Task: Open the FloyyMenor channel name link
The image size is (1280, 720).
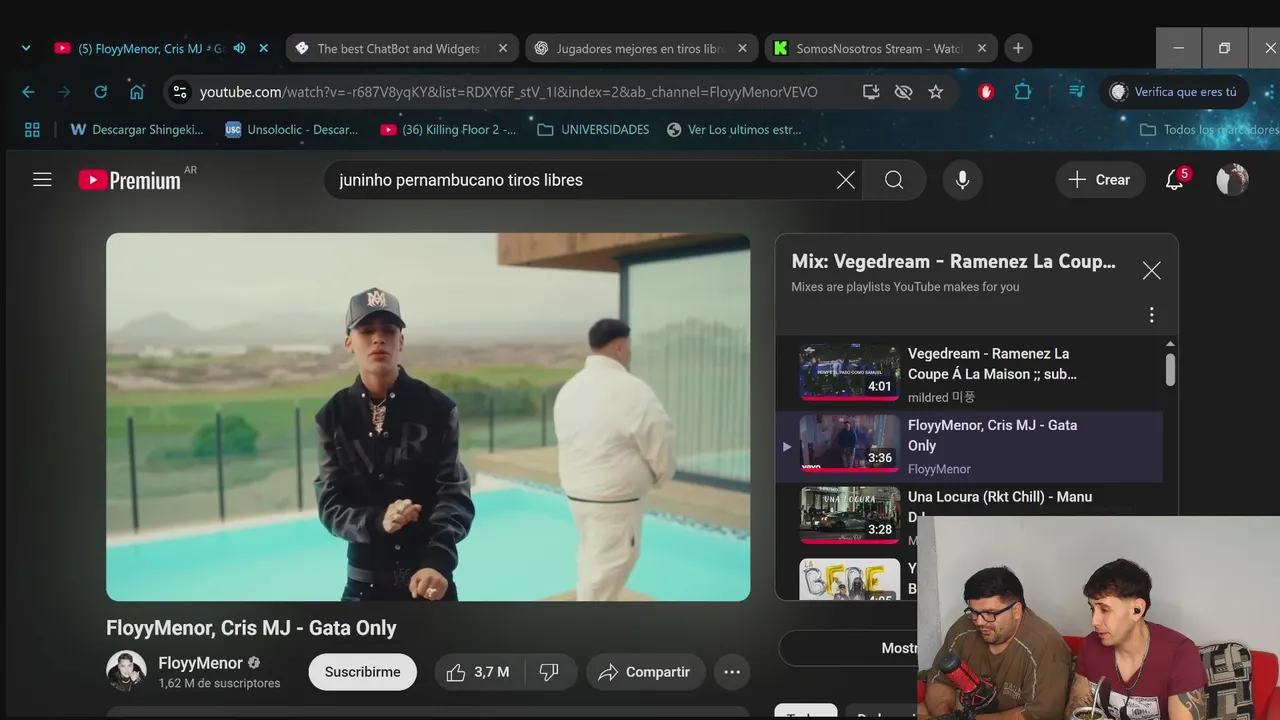Action: pos(200,663)
